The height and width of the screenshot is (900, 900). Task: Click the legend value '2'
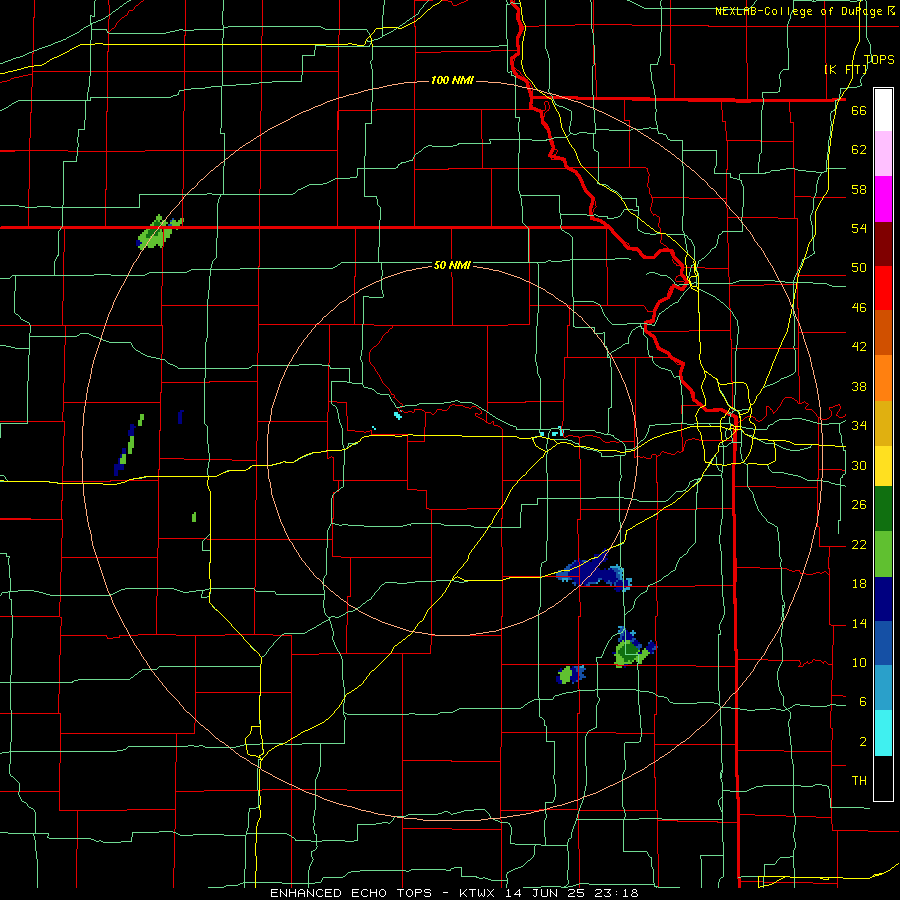click(862, 741)
